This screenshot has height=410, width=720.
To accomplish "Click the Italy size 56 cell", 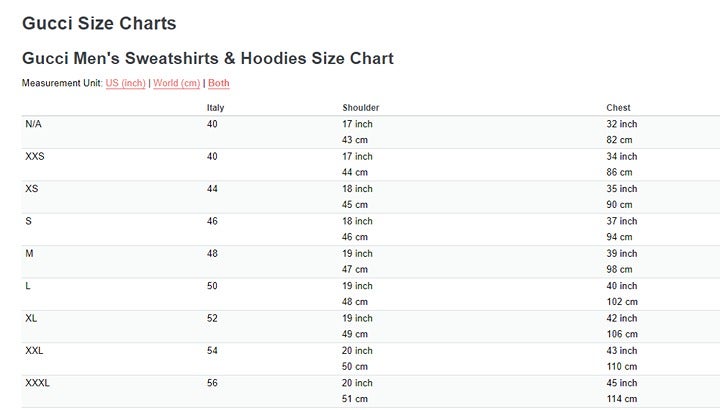I will point(212,383).
